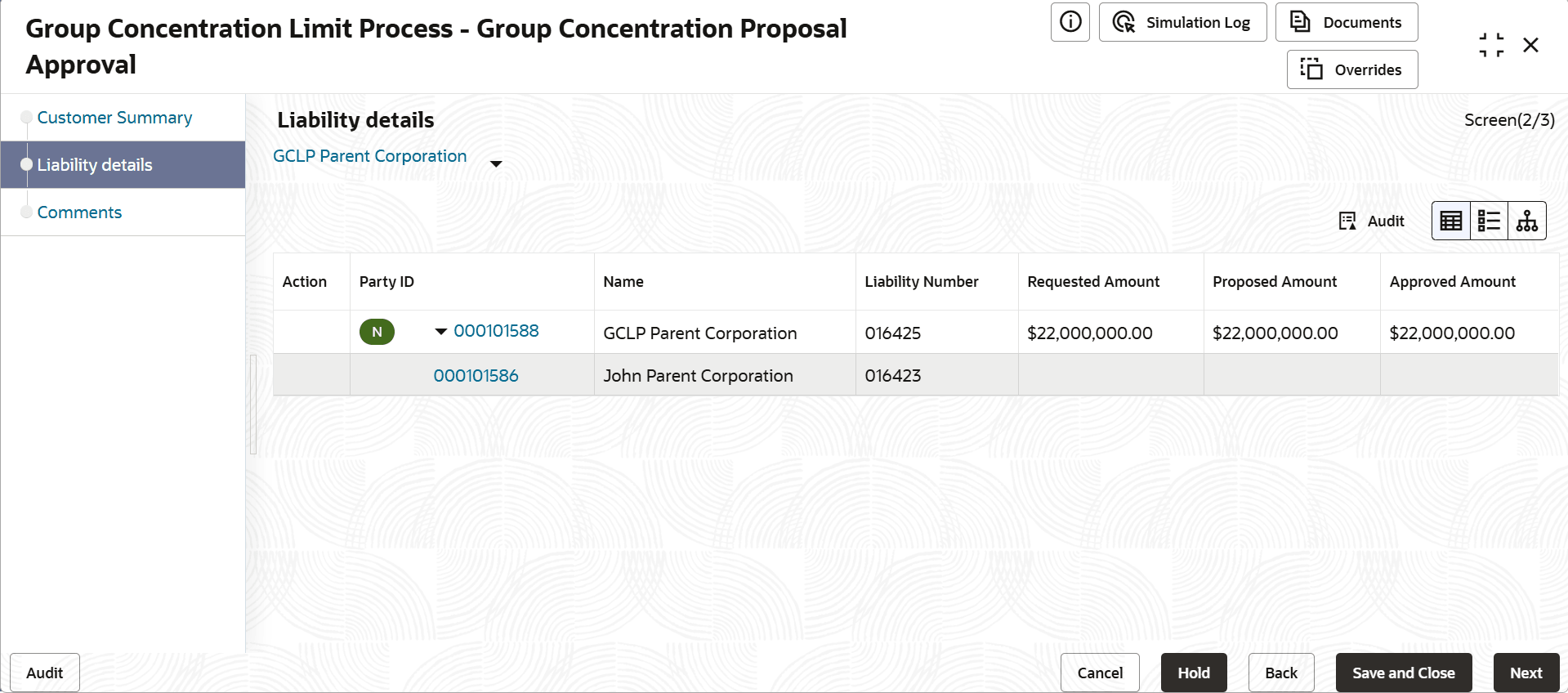Open the Simulation Log
Viewport: 1568px width, 693px height.
tap(1182, 22)
